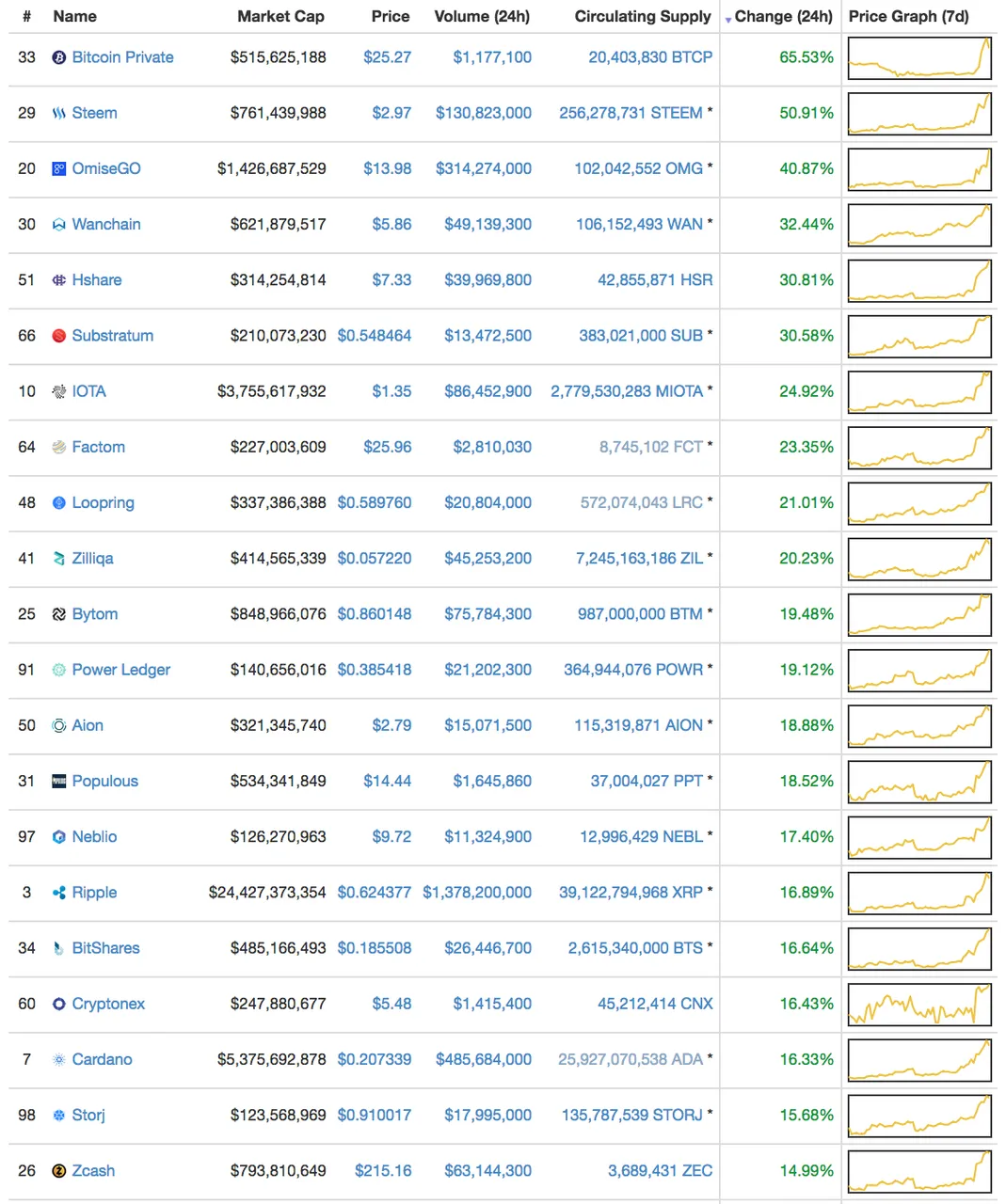Click the Zilliqa logo icon
The width and height of the screenshot is (1006, 1204).
[x=59, y=559]
